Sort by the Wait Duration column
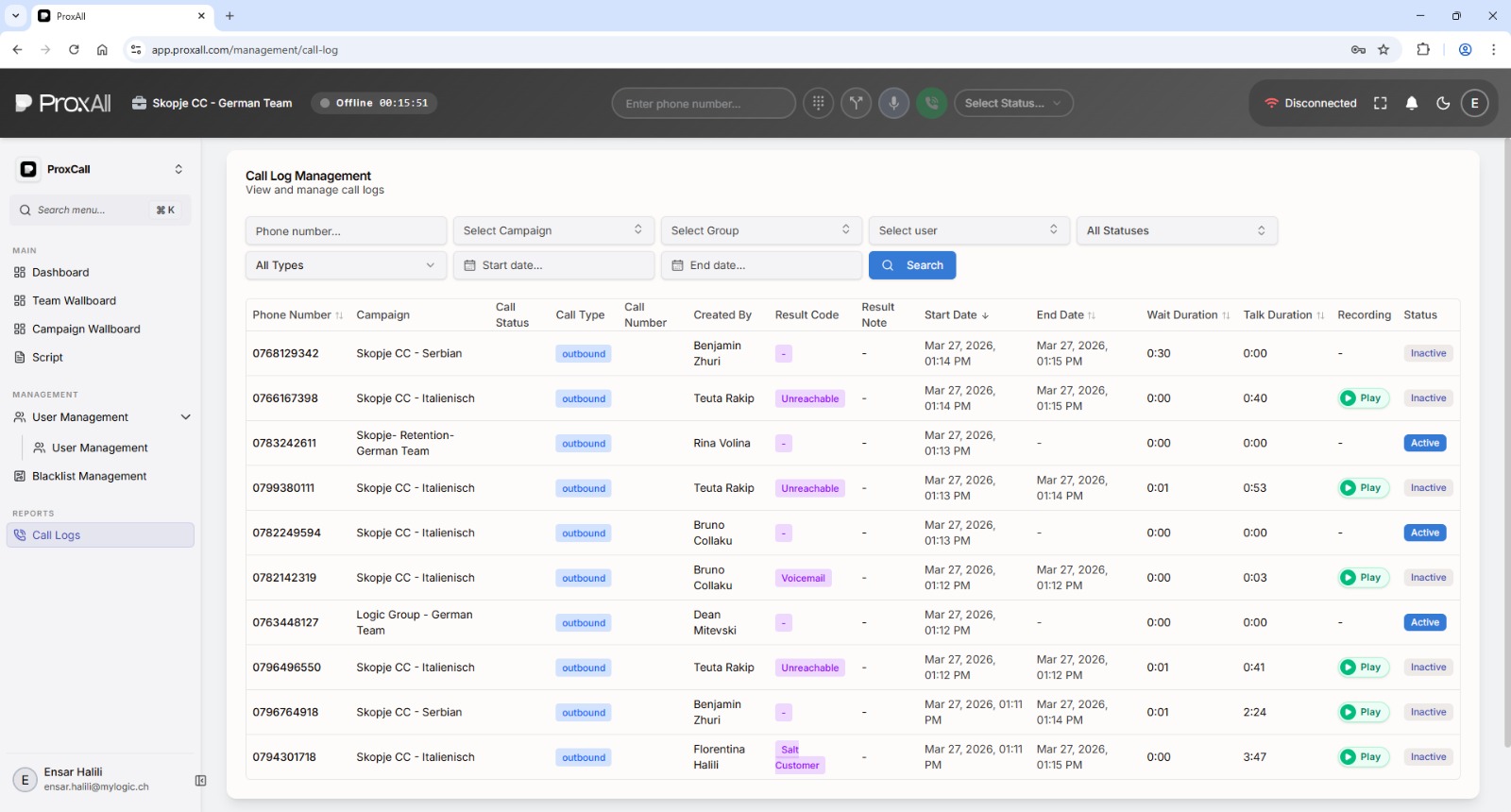This screenshot has width=1511, height=812. (1188, 315)
